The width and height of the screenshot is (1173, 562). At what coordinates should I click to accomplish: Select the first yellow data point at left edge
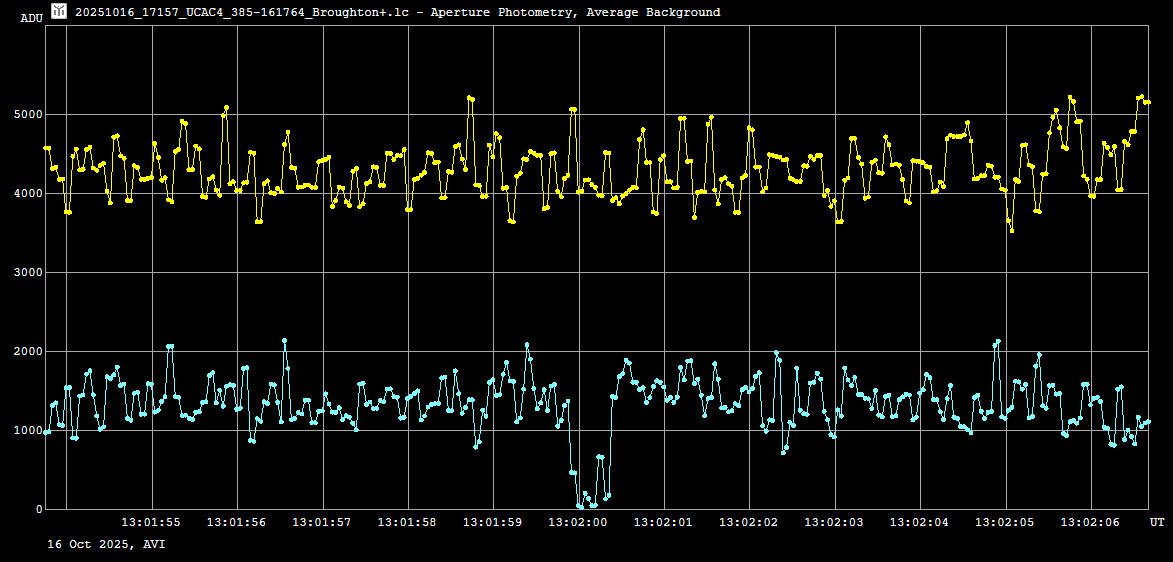click(46, 148)
